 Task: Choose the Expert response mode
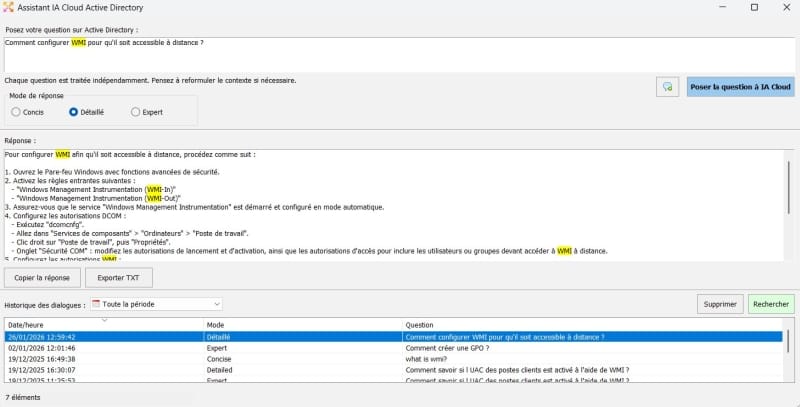pyautogui.click(x=136, y=112)
